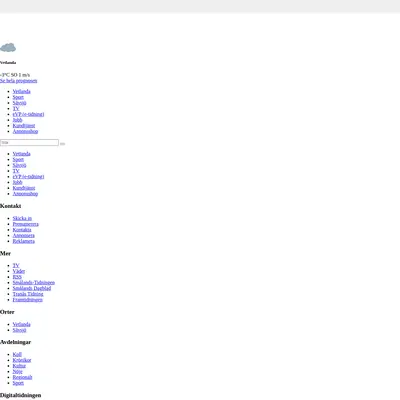Click the cloud weather icon
400x400 pixels.
tap(8, 47)
